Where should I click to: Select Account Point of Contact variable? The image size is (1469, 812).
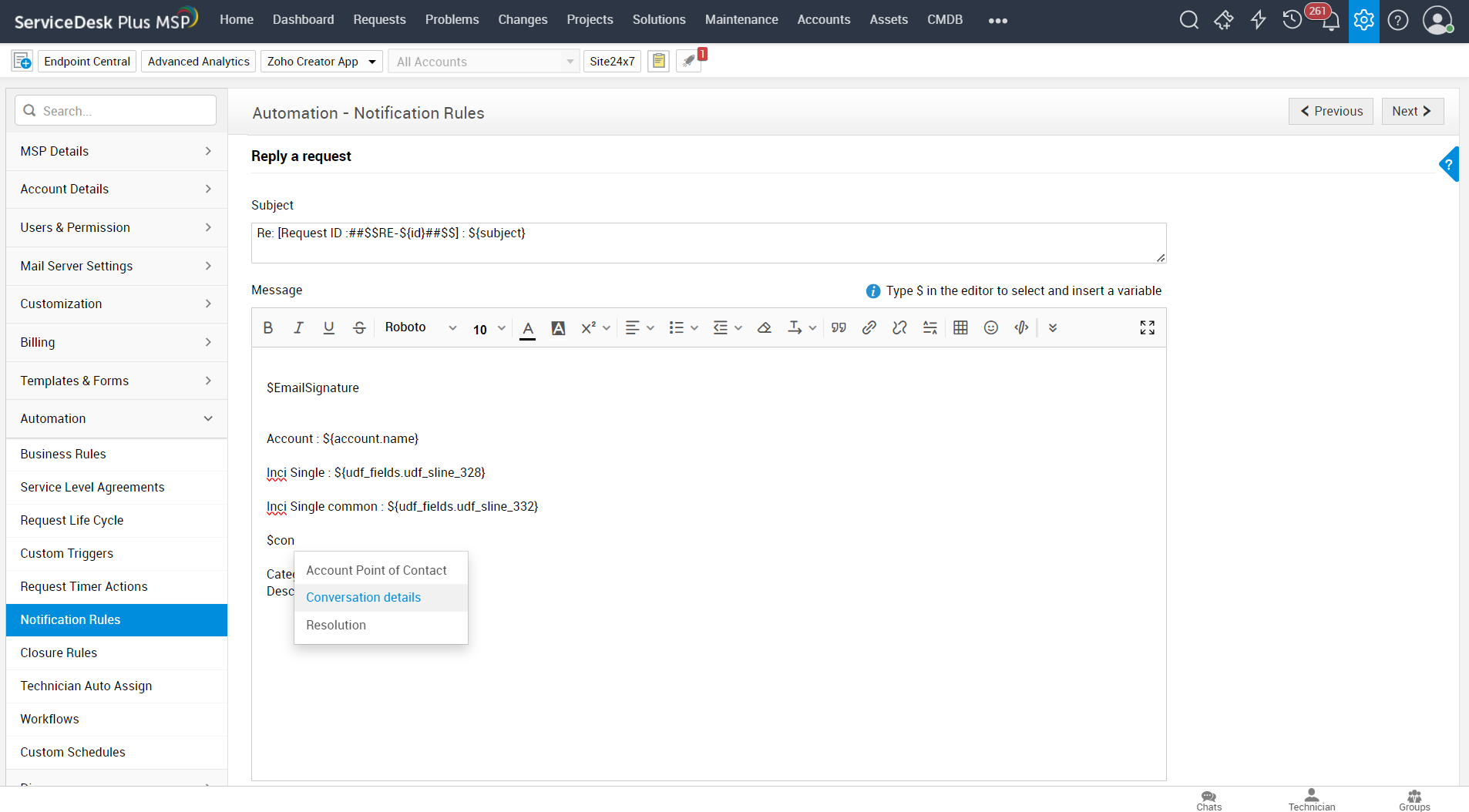click(x=381, y=570)
